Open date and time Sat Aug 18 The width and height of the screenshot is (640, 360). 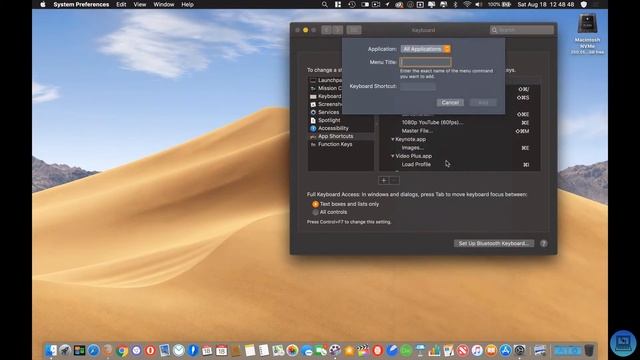pyautogui.click(x=546, y=4)
